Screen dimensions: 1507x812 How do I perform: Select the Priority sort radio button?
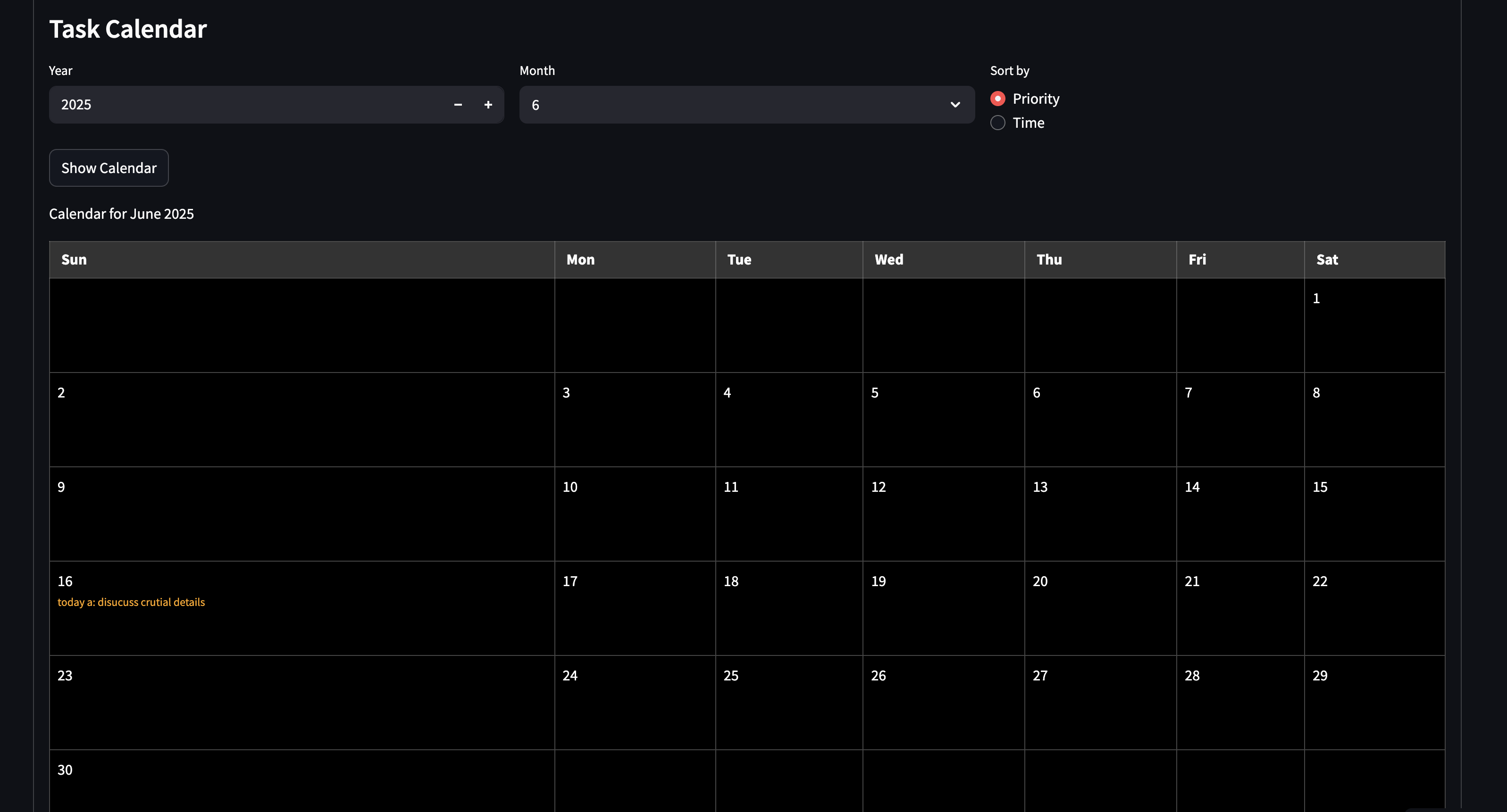[997, 99]
